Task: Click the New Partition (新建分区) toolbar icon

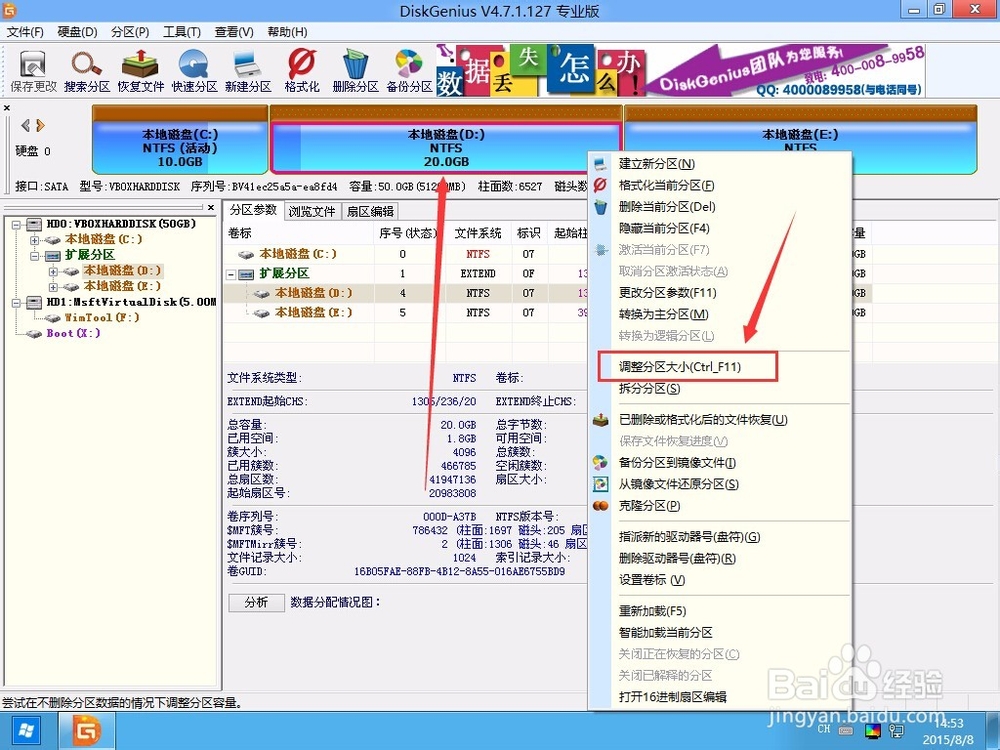Action: [x=248, y=71]
